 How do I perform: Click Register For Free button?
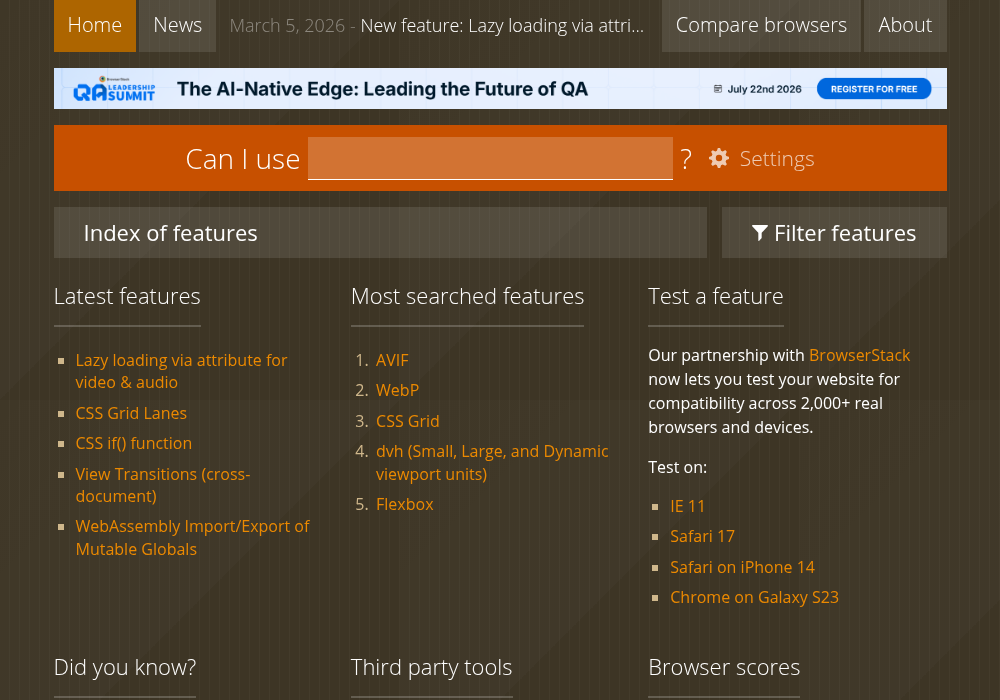(x=874, y=89)
